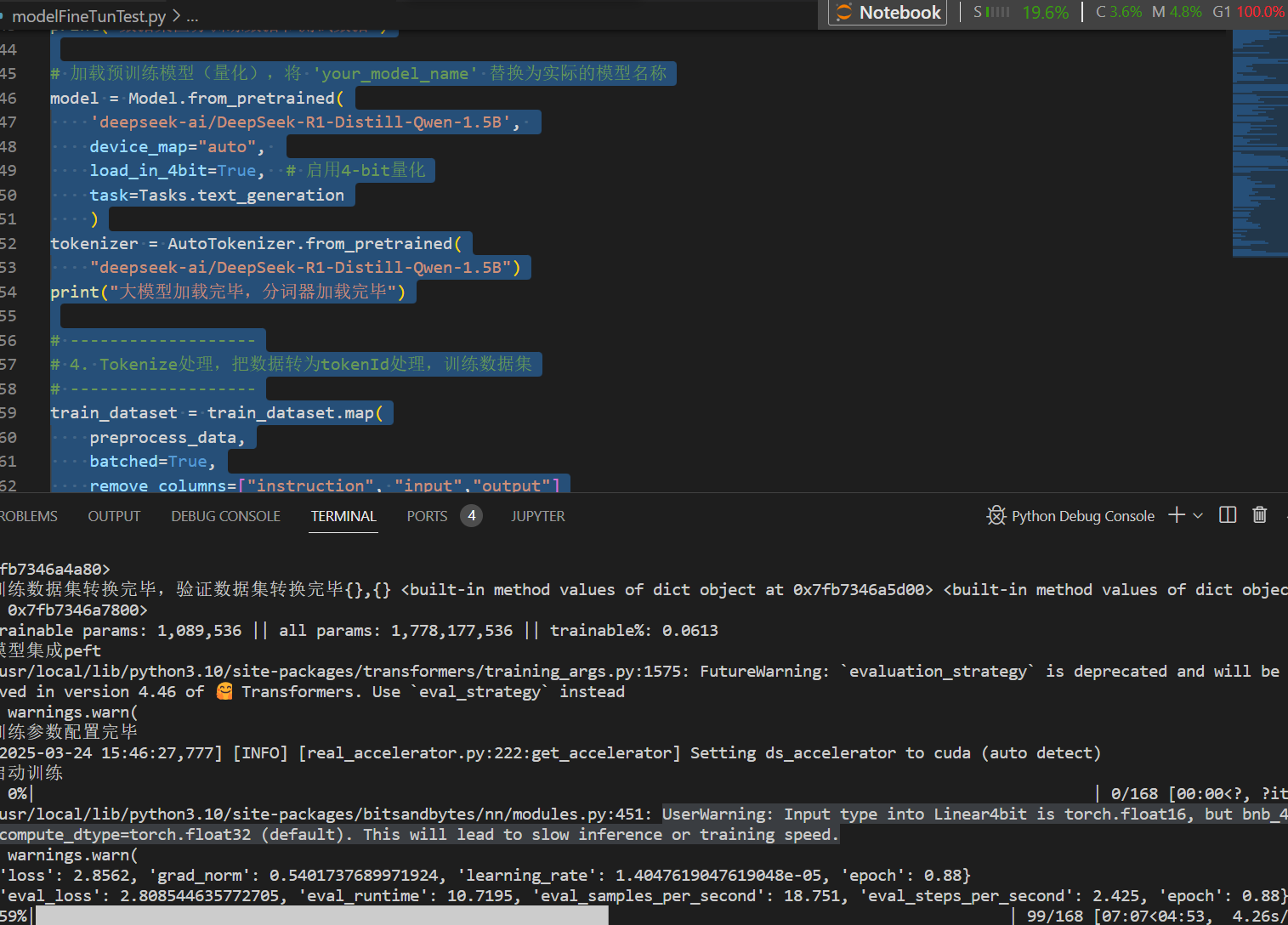Click 'train_dataset.map(' in the code
Viewport: 1288px width, 925px height.
(x=295, y=412)
